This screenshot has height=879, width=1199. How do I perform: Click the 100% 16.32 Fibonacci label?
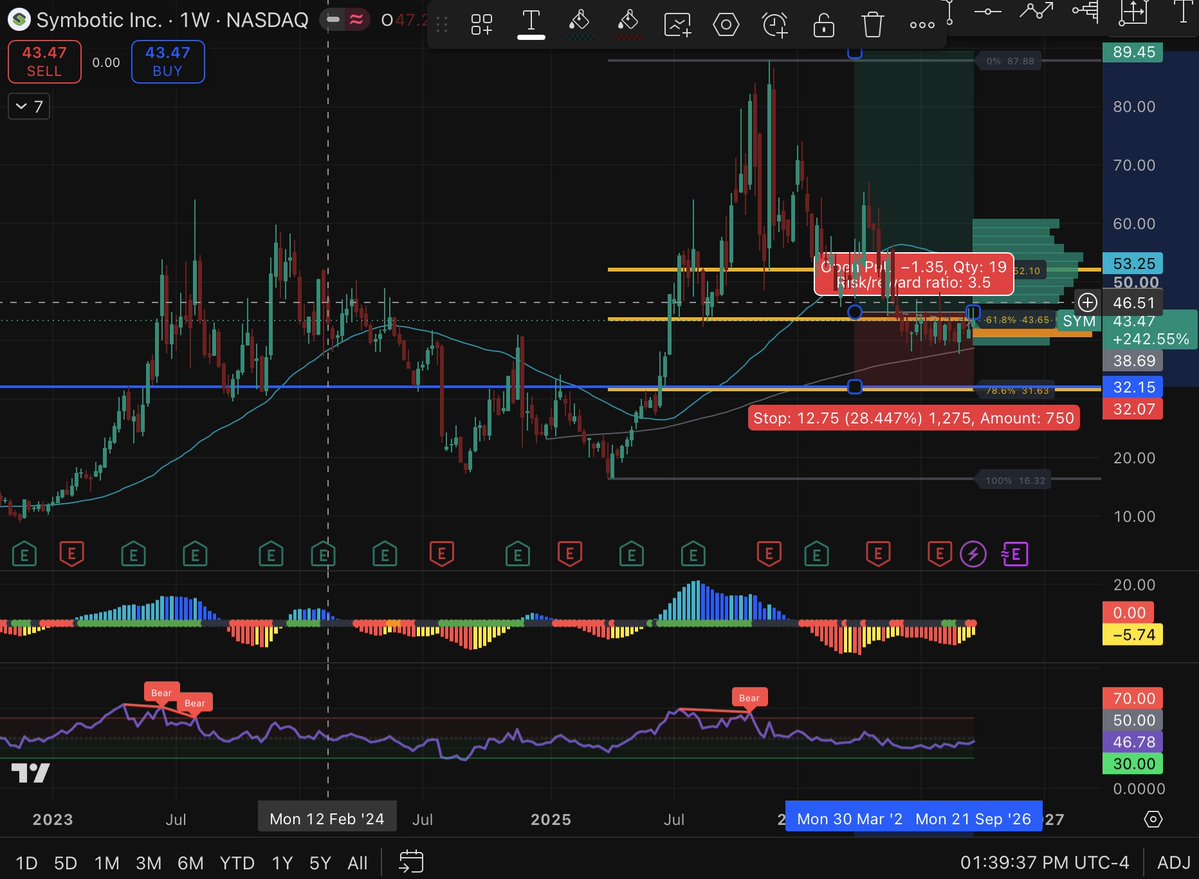[1015, 481]
